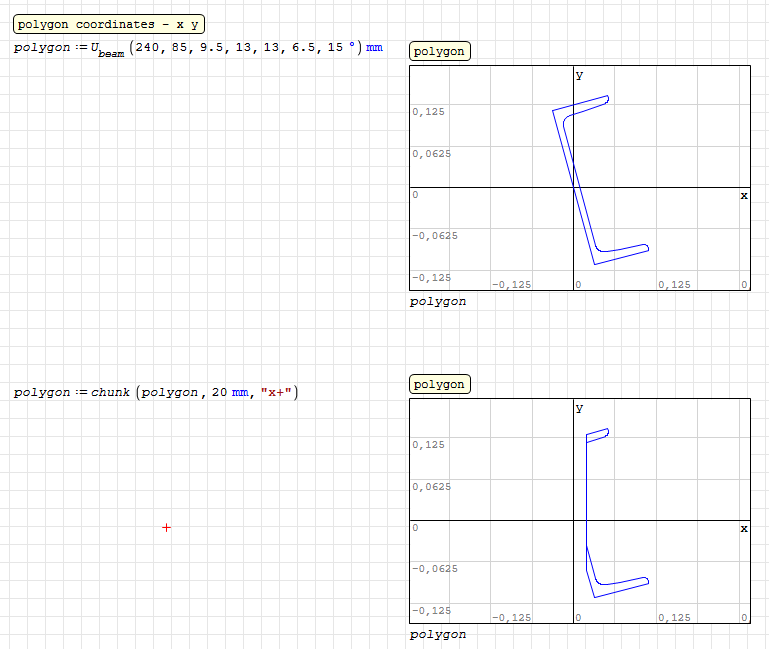Click the -0,0625 tick label in upper plot

click(435, 236)
